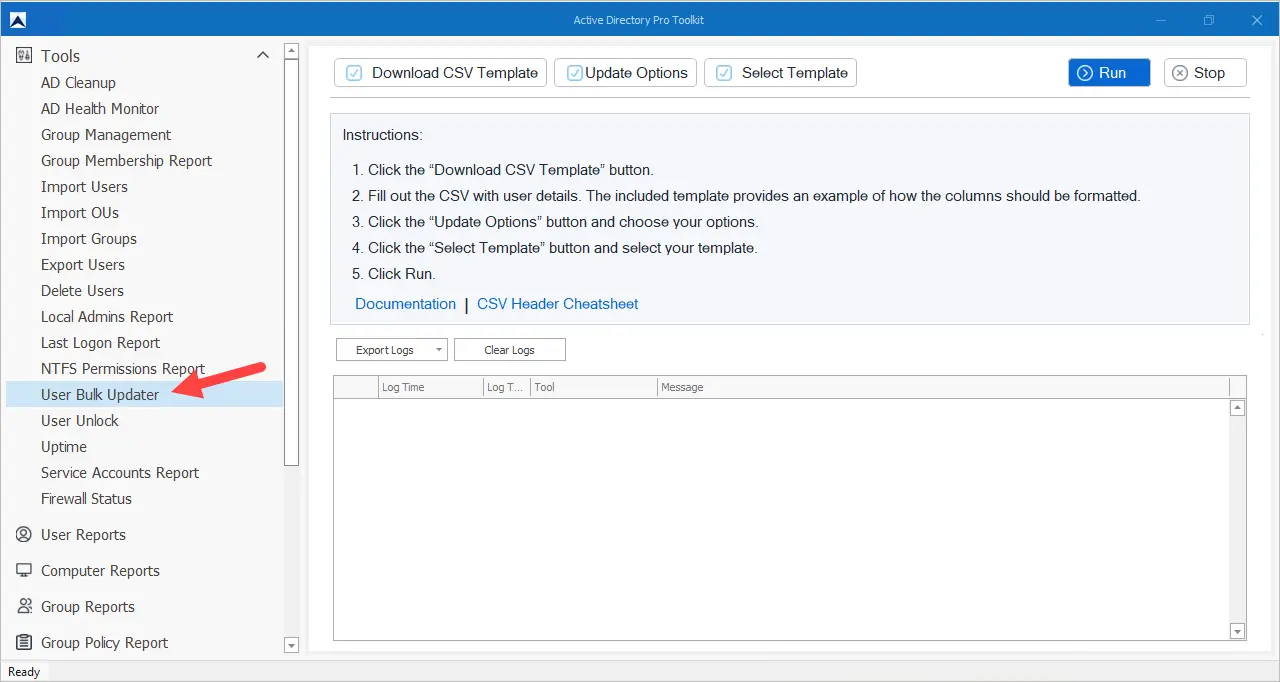The image size is (1280, 682).
Task: Sort log table by Tool column
Action: pyautogui.click(x=593, y=387)
